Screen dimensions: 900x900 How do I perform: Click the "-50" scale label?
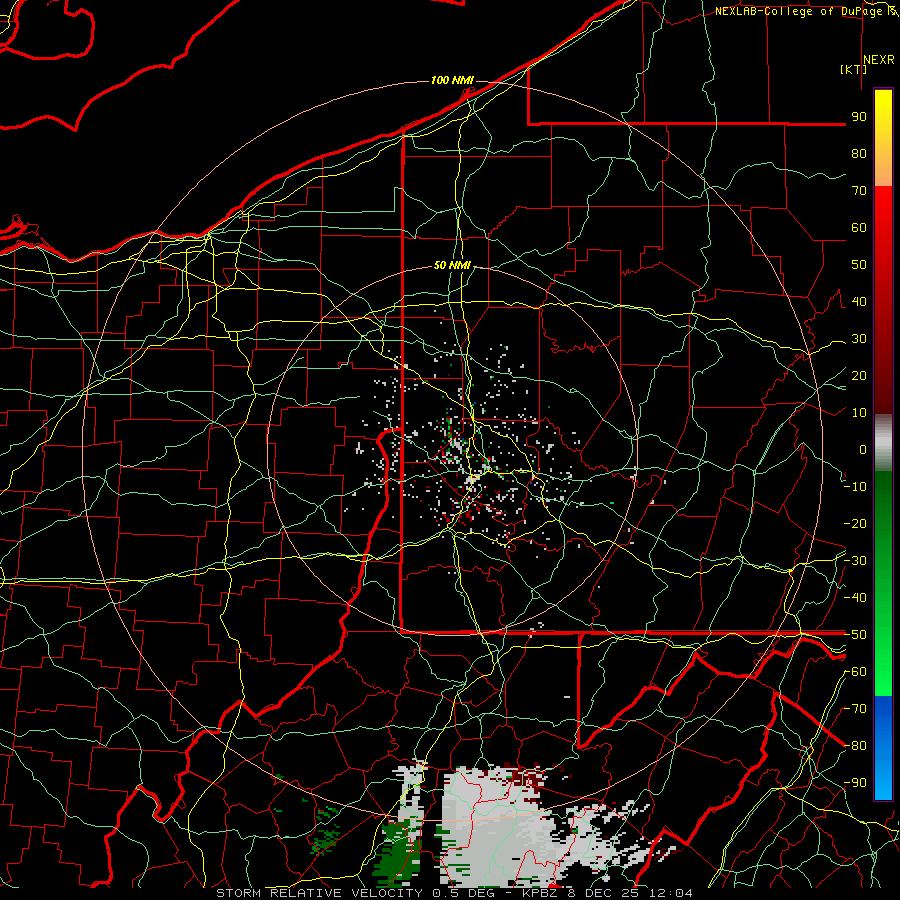point(855,635)
